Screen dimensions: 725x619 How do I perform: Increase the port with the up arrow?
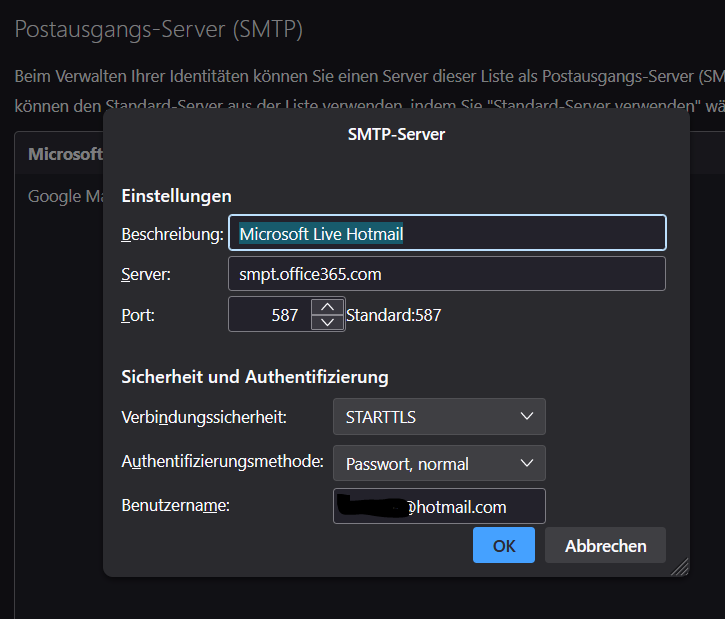tap(327, 307)
